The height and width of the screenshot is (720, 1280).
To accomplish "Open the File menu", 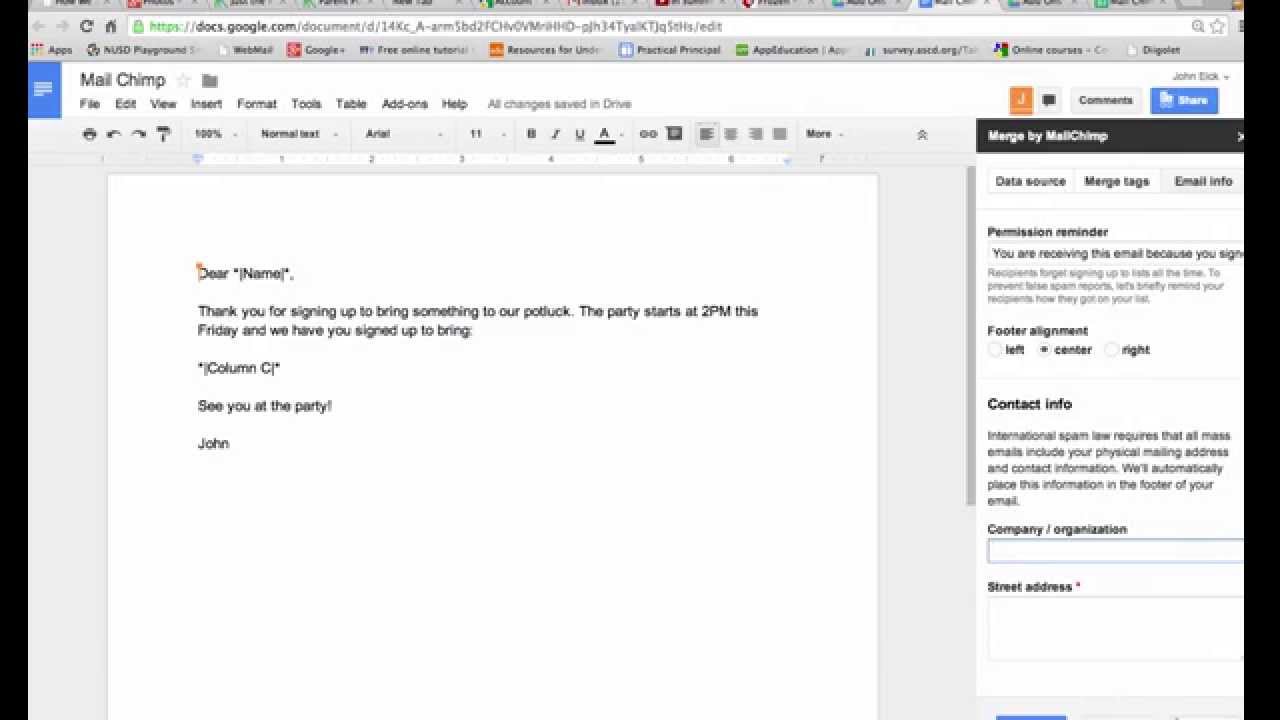I will [x=89, y=104].
